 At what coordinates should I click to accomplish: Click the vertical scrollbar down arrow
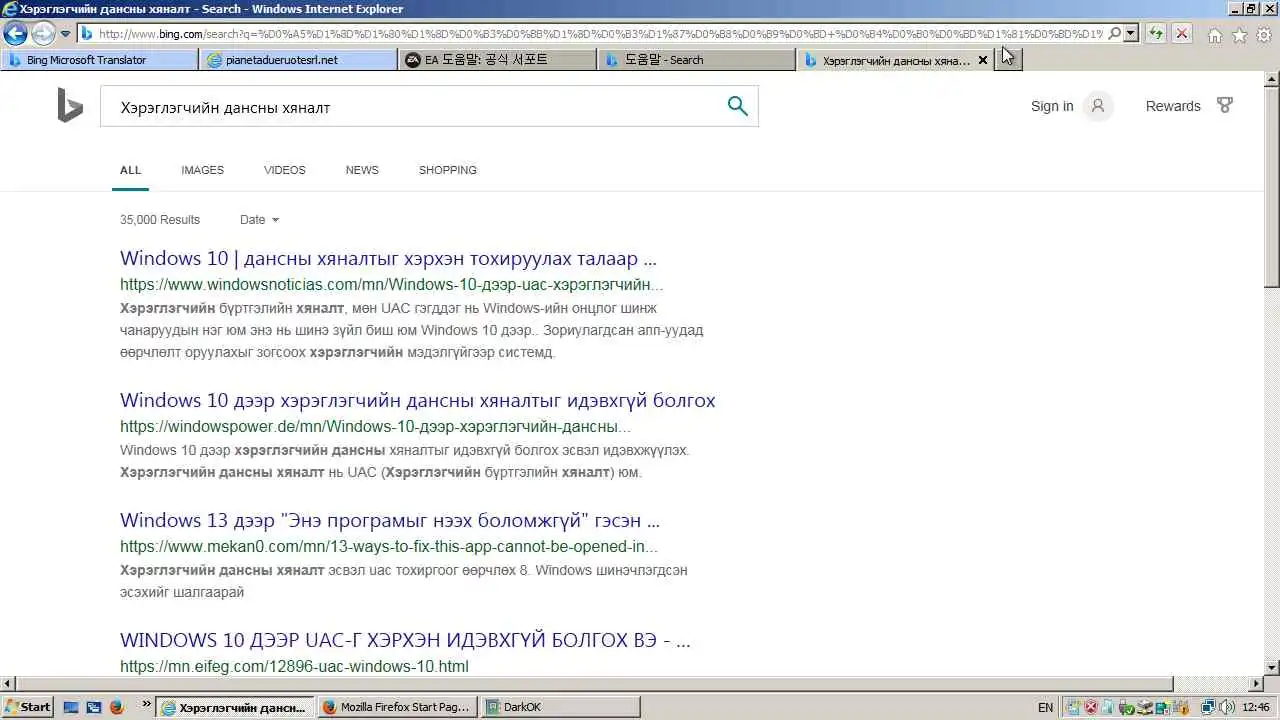coord(1272,668)
